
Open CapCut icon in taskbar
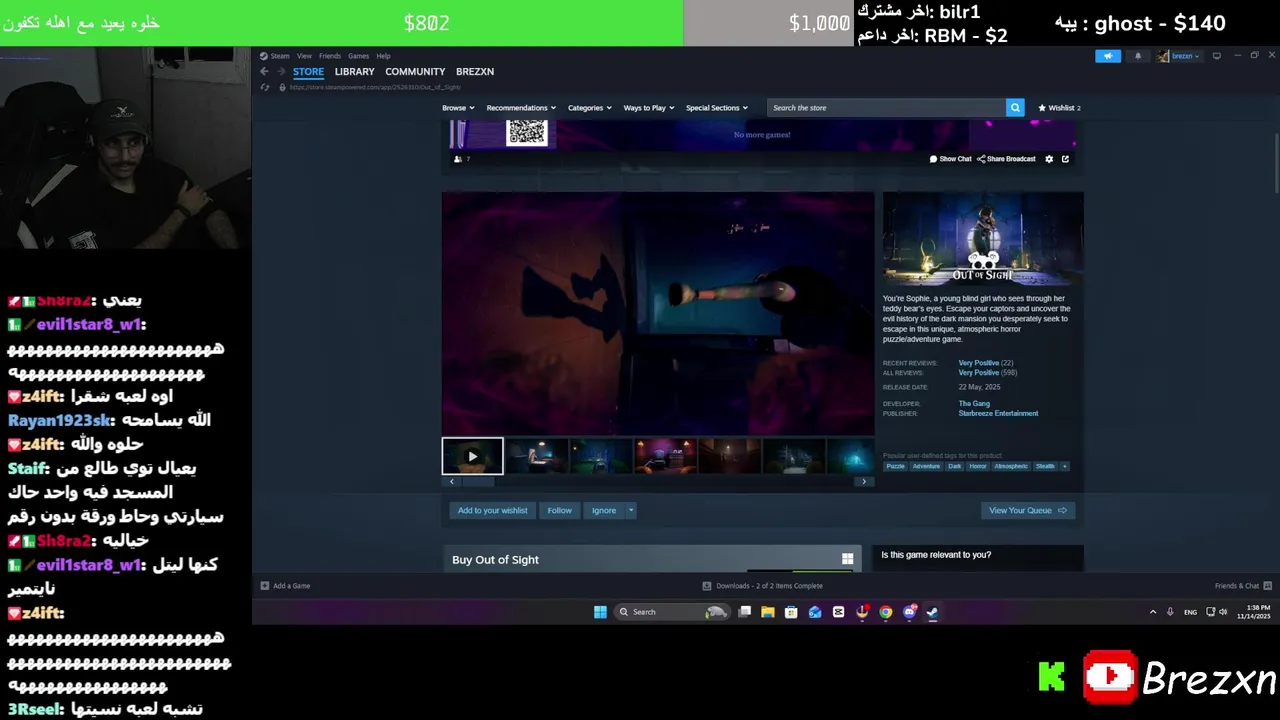tap(838, 612)
